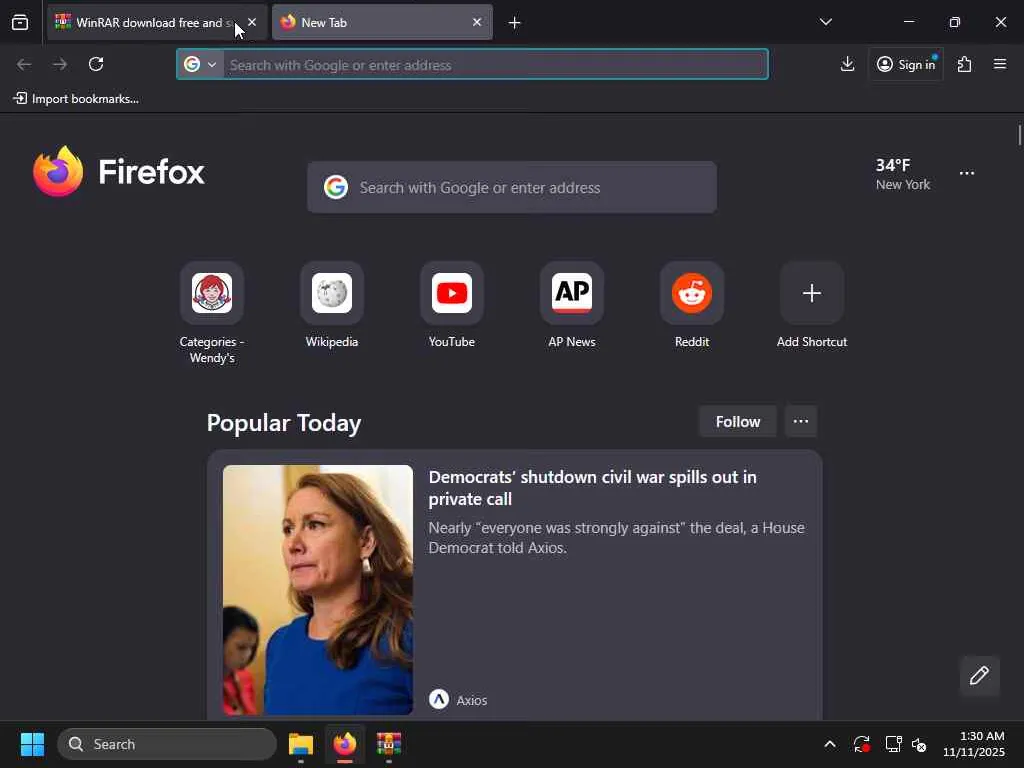Image resolution: width=1024 pixels, height=768 pixels.
Task: Open the search engine dropdown in the address bar
Action: click(x=200, y=65)
